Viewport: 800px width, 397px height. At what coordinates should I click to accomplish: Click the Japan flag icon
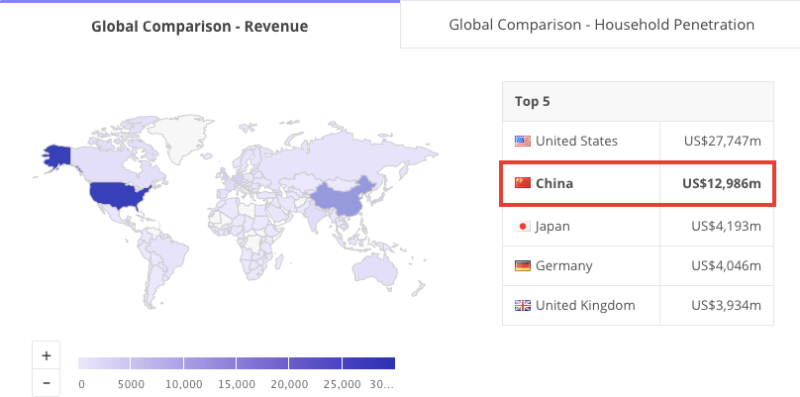tap(522, 226)
